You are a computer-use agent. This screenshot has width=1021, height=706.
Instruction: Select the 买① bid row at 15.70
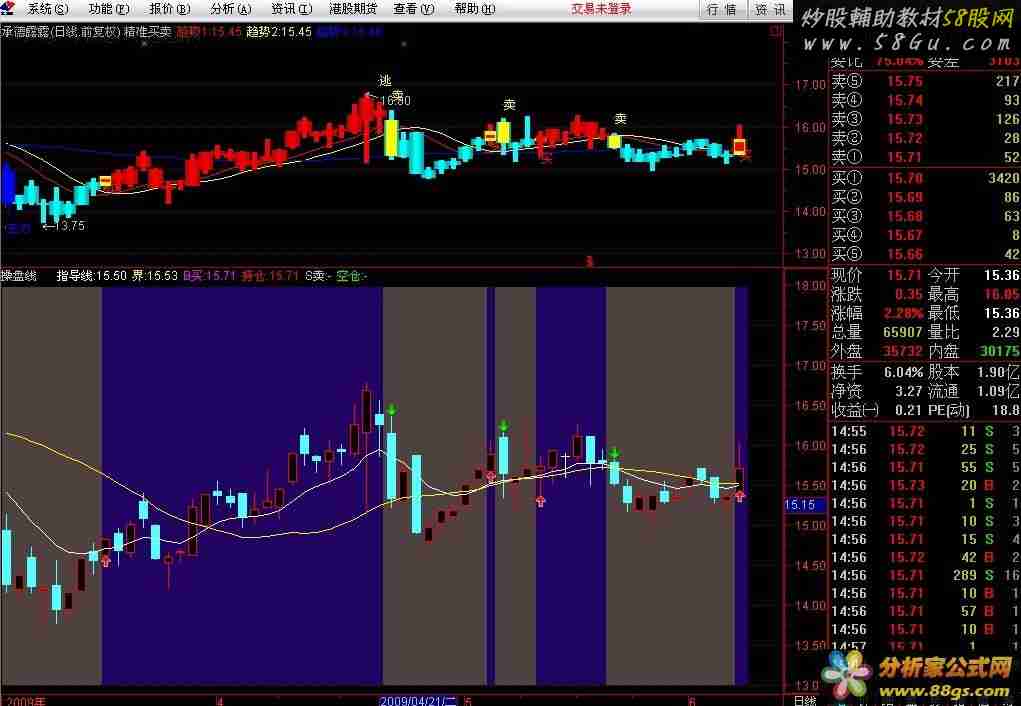[925, 178]
